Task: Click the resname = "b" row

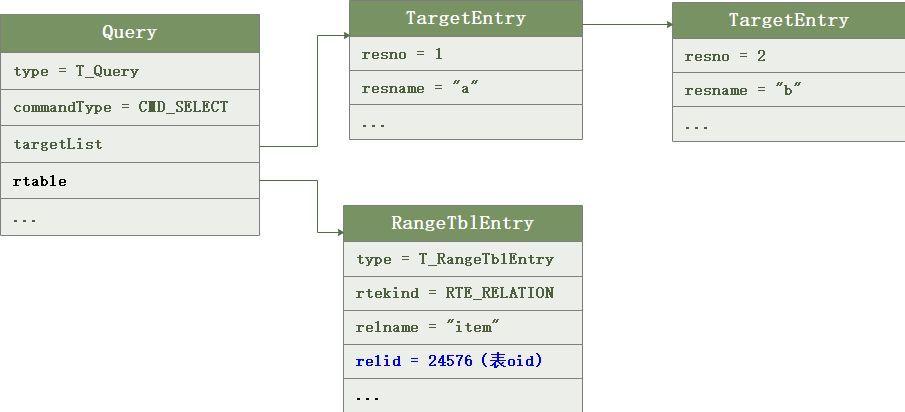Action: 788,90
